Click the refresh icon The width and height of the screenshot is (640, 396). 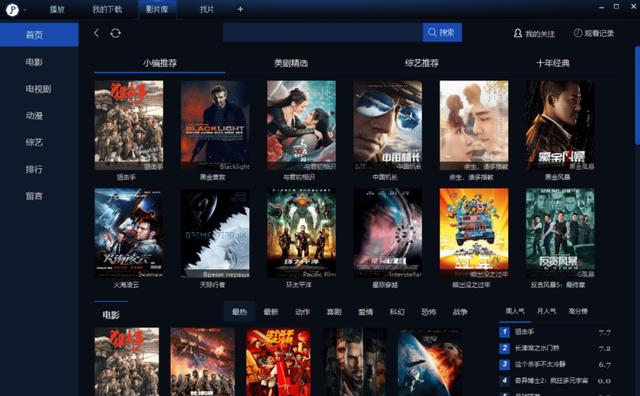point(116,33)
